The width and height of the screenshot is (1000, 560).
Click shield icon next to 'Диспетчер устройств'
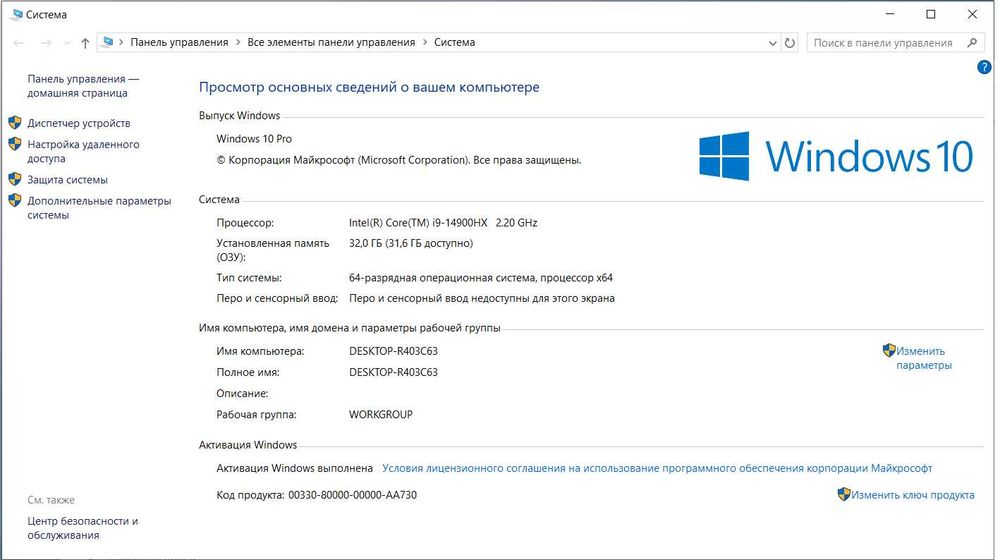(x=15, y=122)
